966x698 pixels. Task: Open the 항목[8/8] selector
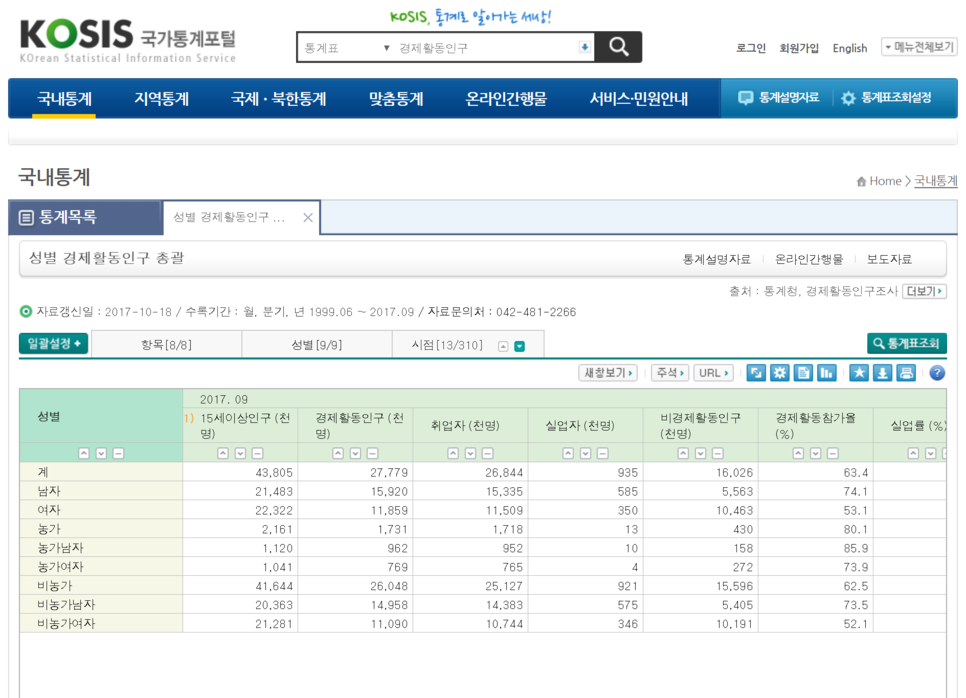(x=166, y=344)
